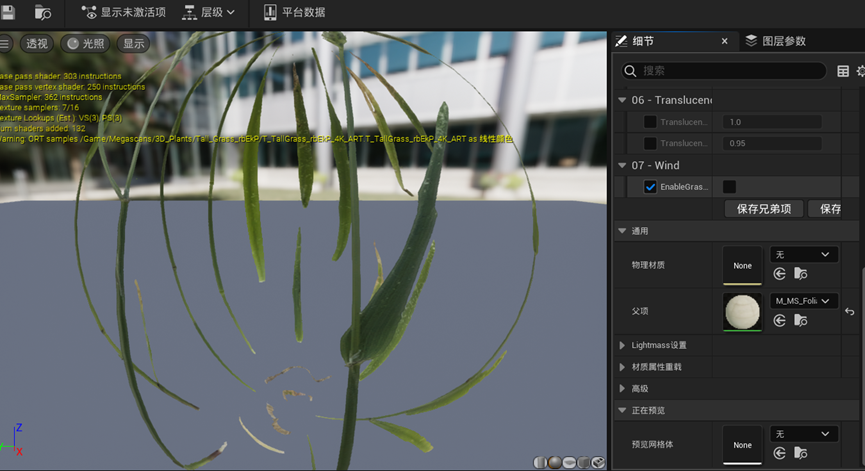This screenshot has width=865, height=471.
Task: Collapse the 正在预览 previewing section
Action: pyautogui.click(x=622, y=410)
